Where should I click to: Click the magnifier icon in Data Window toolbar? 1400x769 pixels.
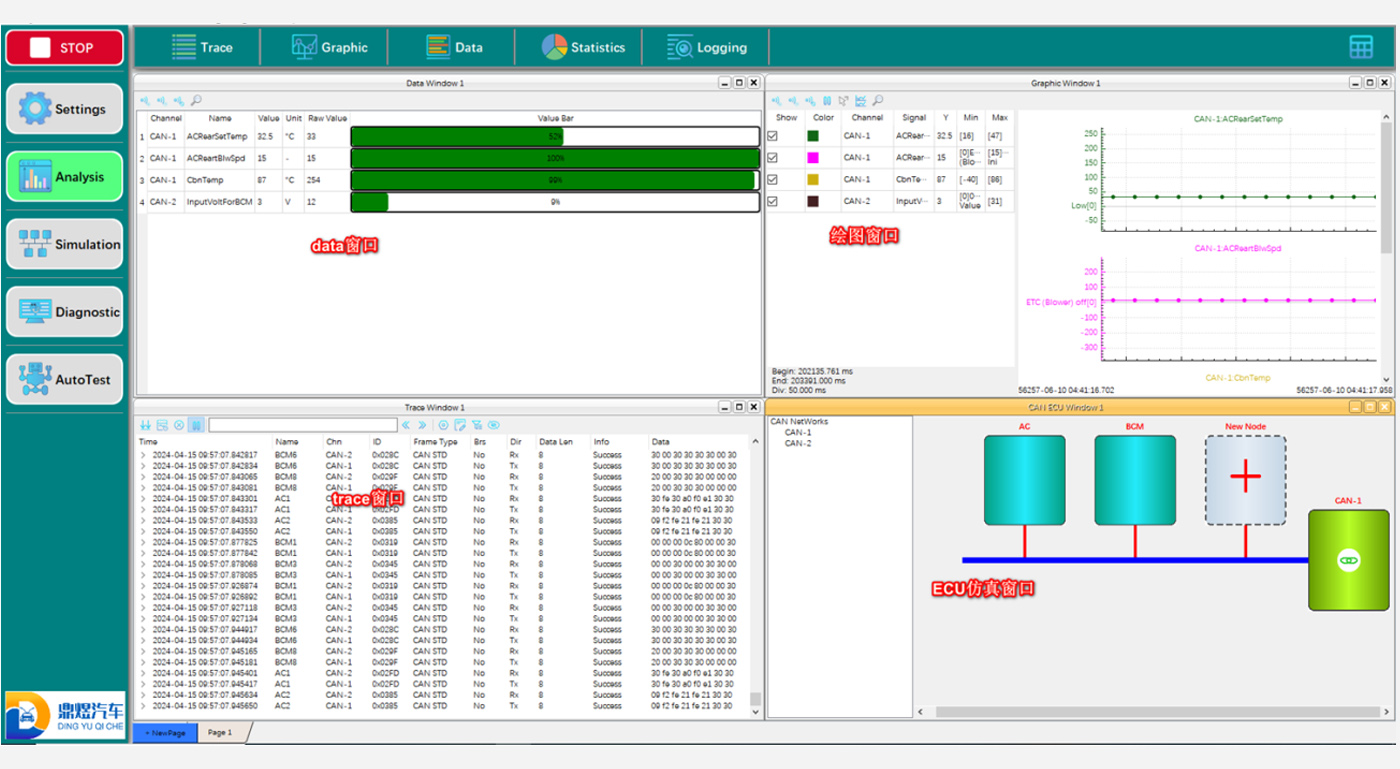pyautogui.click(x=196, y=100)
